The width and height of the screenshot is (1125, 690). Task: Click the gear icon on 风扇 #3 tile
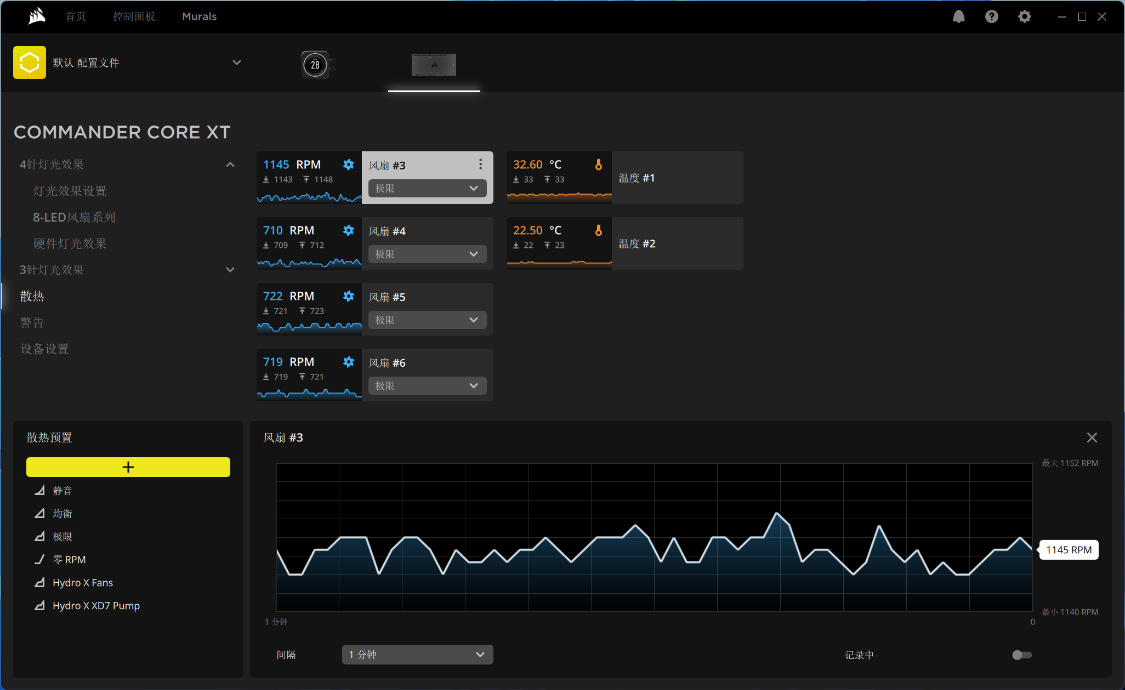pos(348,164)
